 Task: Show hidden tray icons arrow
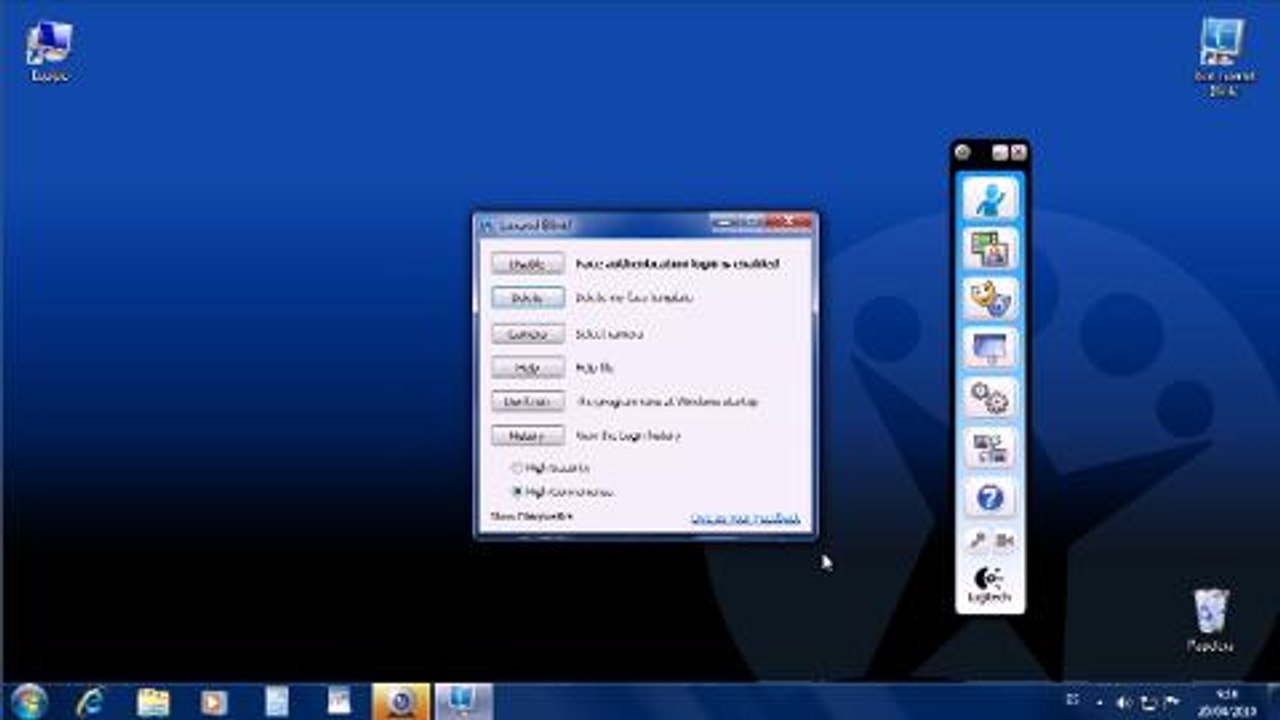point(1101,702)
